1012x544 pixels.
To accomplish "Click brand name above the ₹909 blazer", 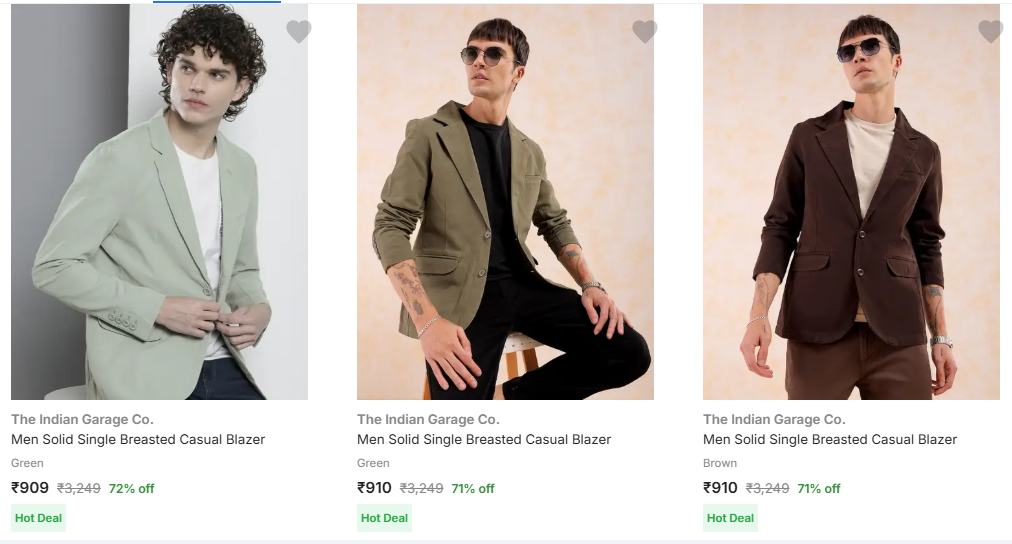I will pos(82,419).
